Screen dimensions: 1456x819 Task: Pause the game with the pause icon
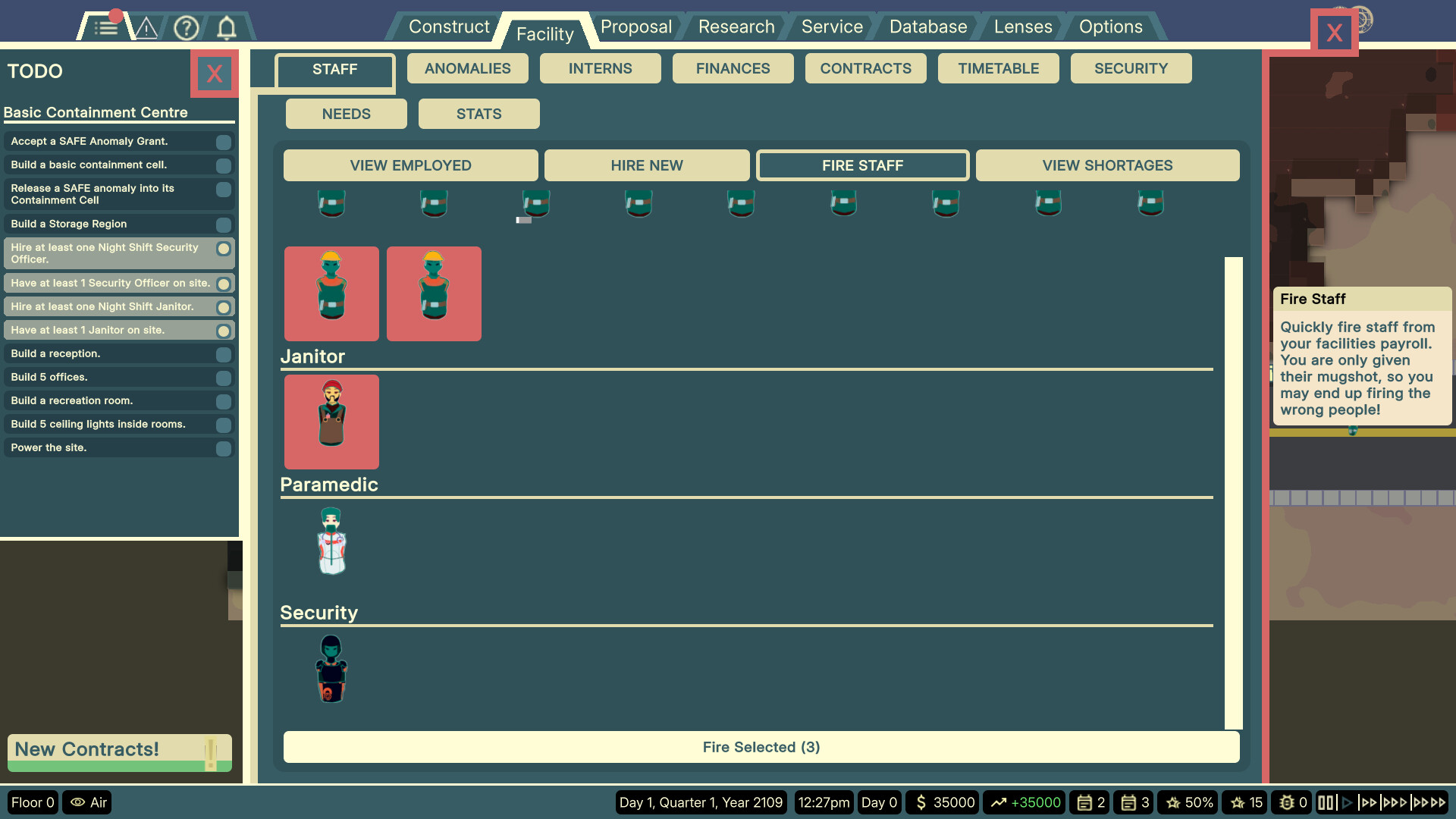tap(1325, 802)
